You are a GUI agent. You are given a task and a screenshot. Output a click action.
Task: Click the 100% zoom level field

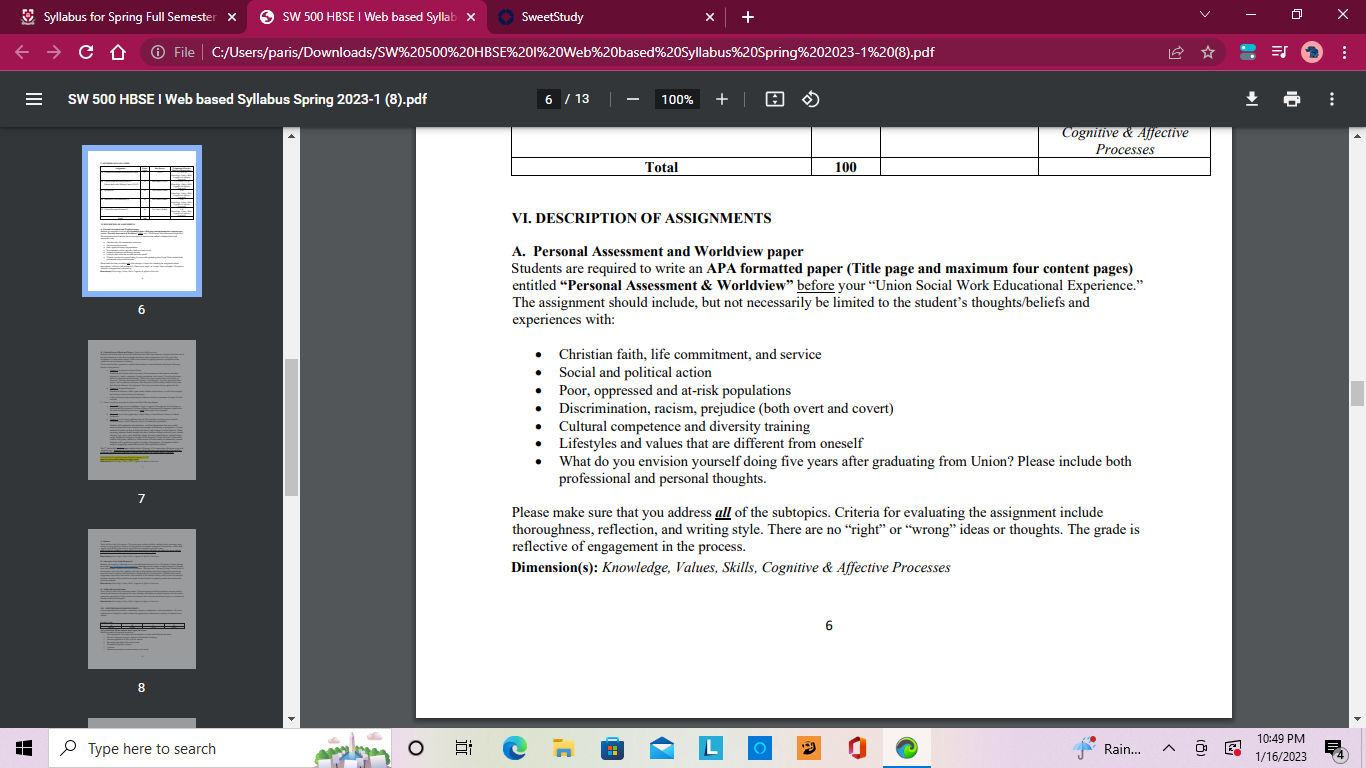pyautogui.click(x=677, y=99)
